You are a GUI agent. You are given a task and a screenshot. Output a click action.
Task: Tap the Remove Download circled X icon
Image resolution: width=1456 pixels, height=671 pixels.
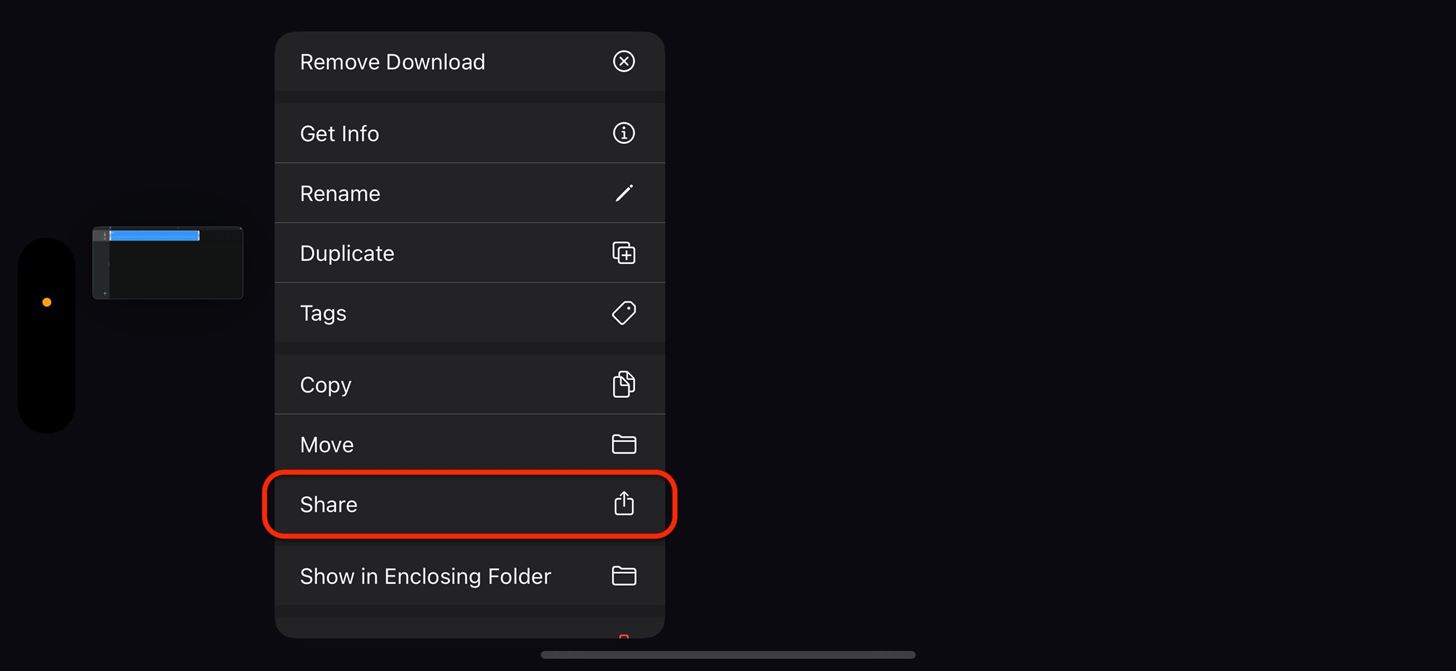(623, 61)
